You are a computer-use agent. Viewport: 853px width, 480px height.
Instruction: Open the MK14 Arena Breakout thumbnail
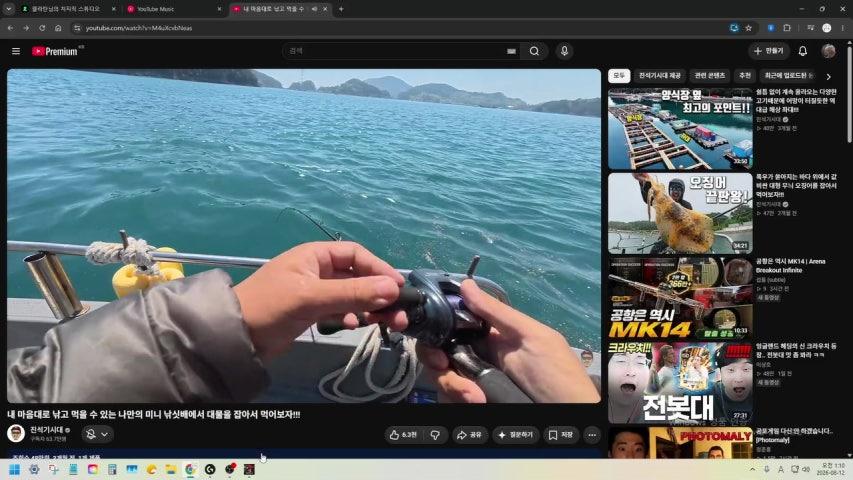pos(680,298)
